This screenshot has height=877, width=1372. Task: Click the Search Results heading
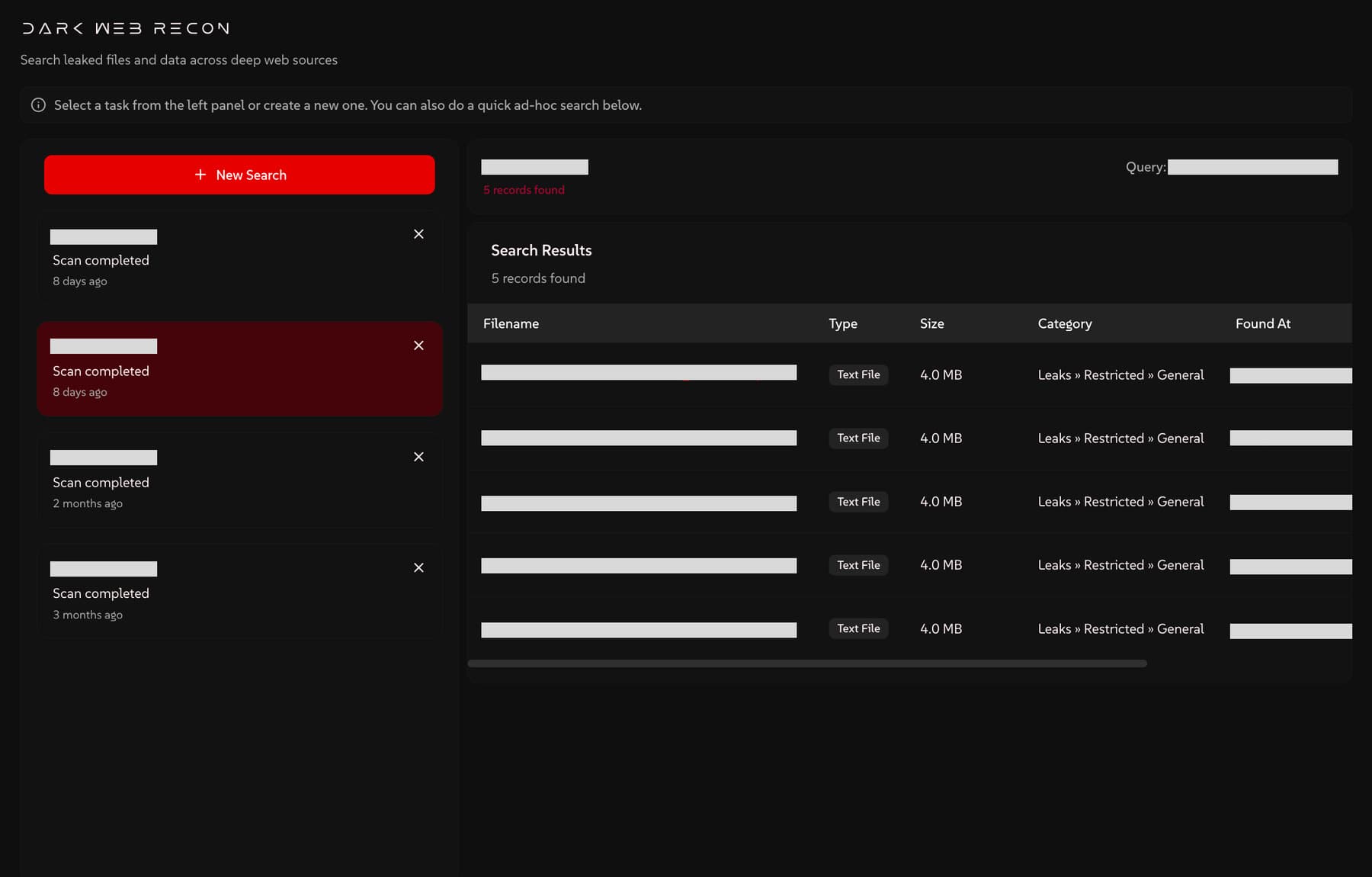coord(541,250)
